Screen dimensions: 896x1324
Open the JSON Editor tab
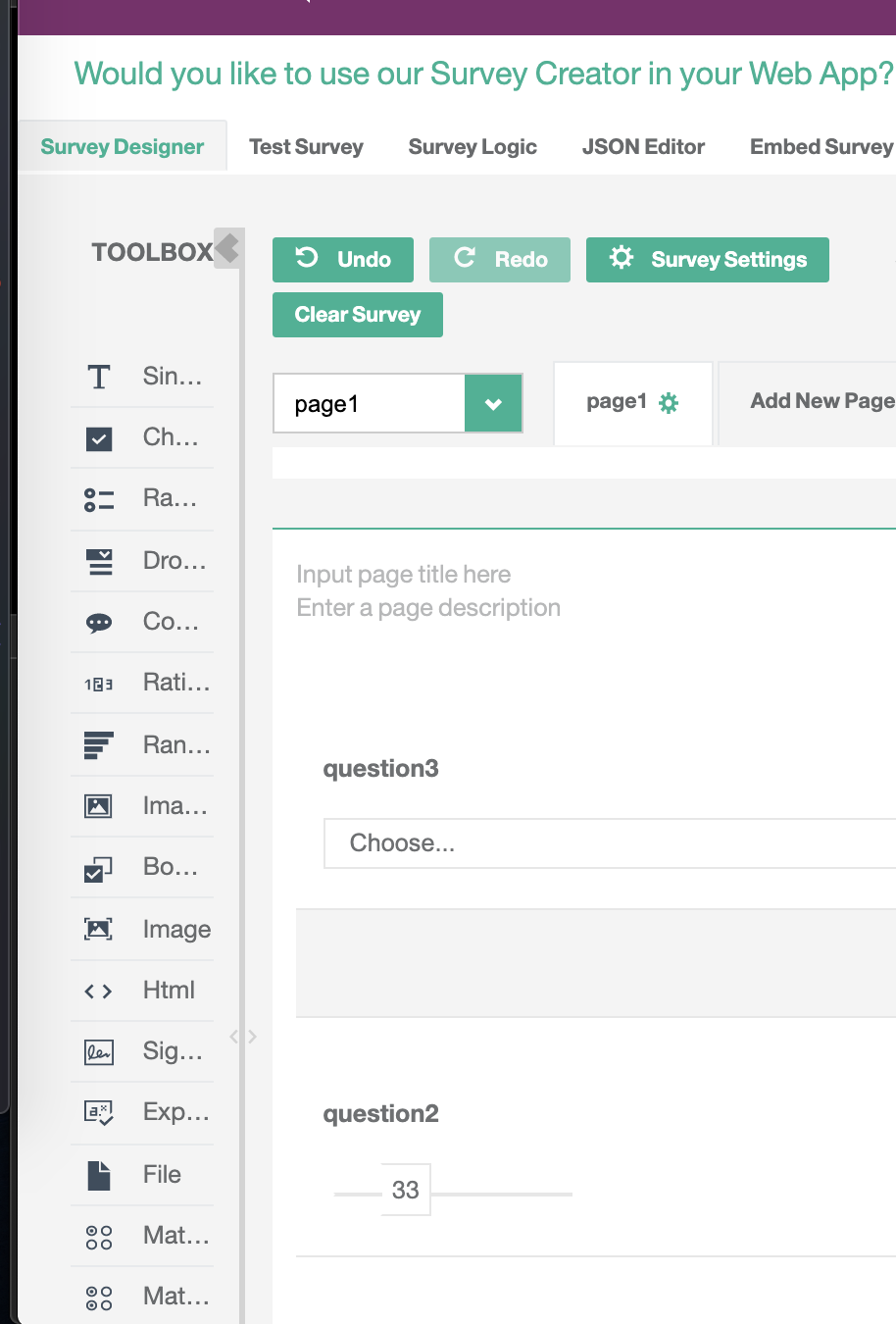click(x=643, y=146)
